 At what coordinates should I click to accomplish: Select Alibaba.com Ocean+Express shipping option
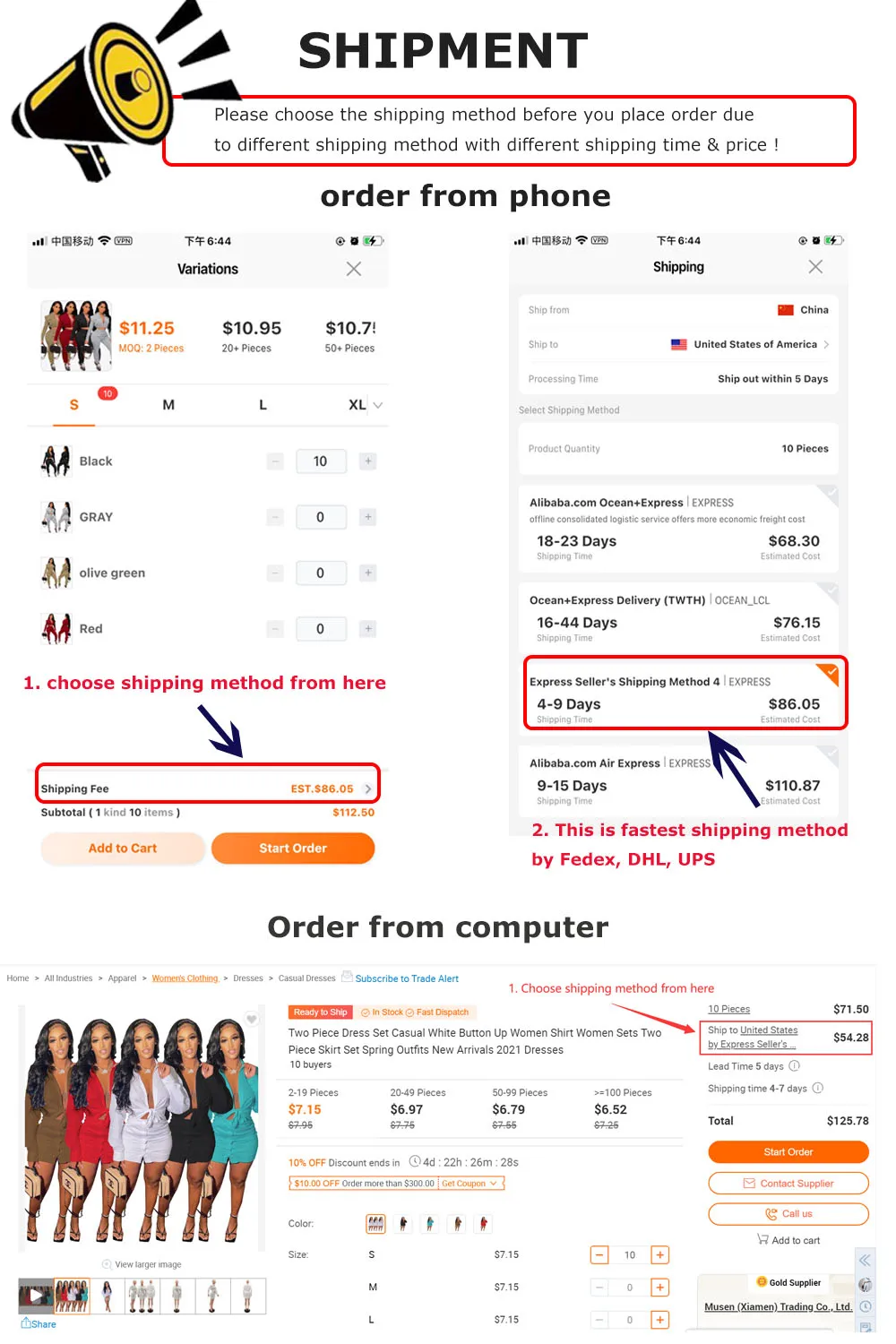(x=678, y=529)
